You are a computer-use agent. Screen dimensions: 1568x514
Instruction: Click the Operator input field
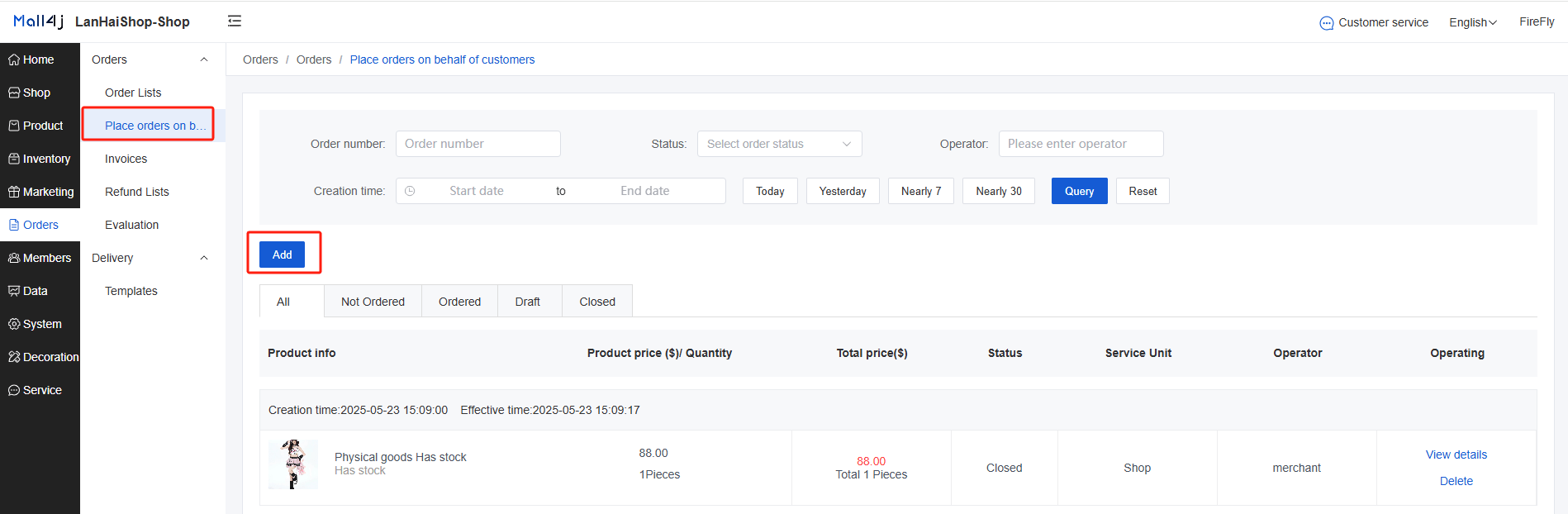point(1081,144)
